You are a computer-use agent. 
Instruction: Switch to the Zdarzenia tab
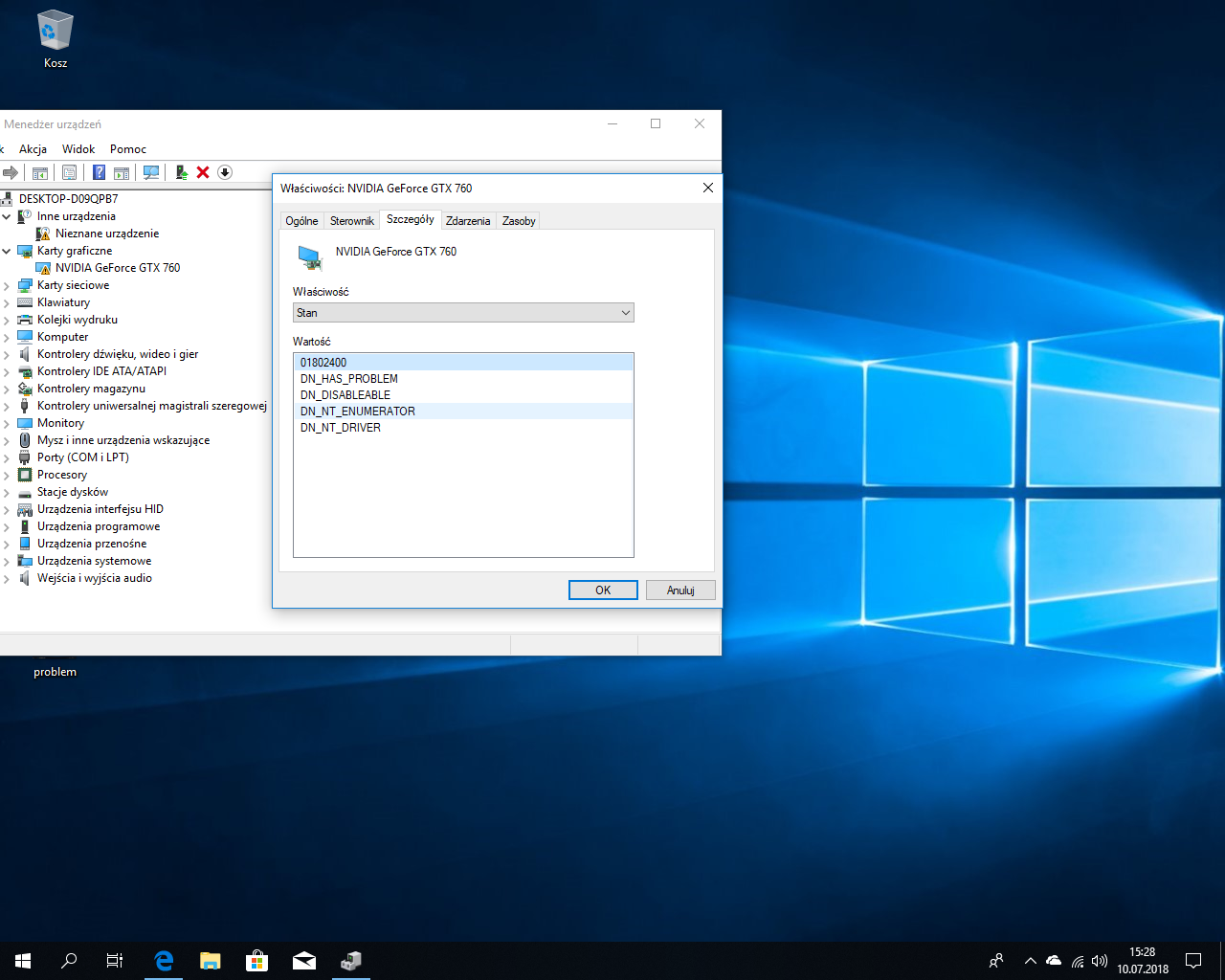[x=468, y=221]
